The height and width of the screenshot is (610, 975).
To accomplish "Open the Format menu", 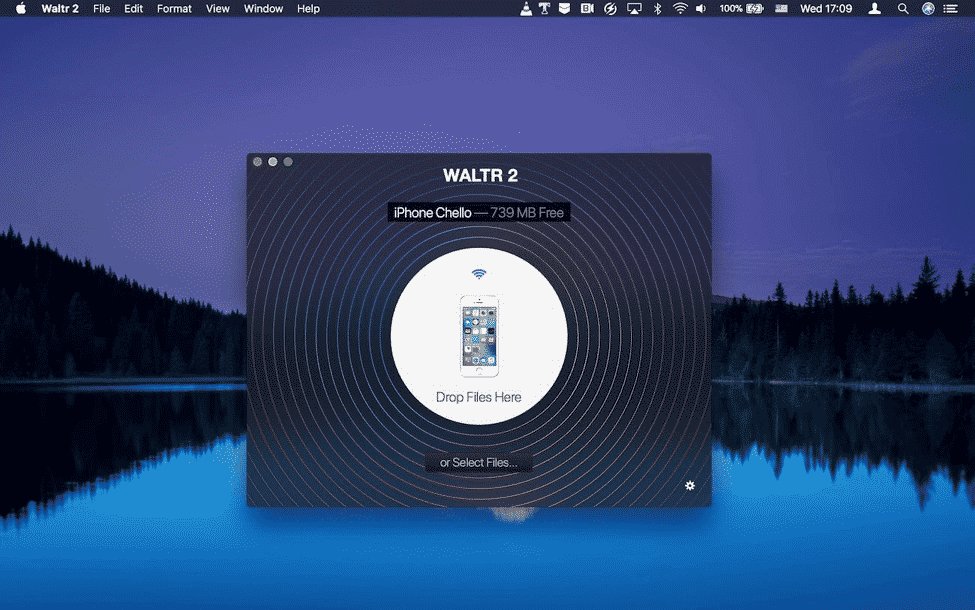I will pos(173,8).
